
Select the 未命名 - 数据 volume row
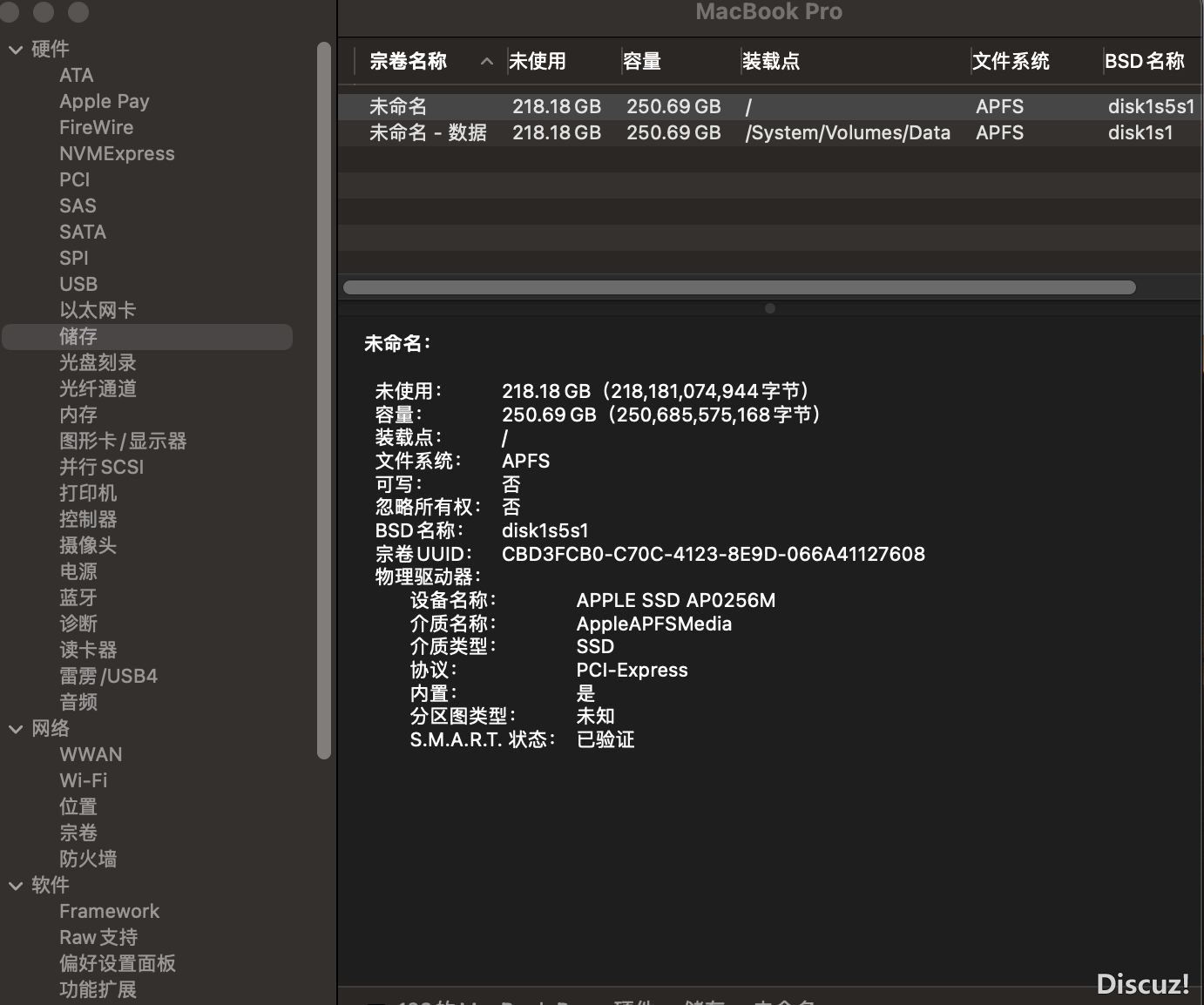pos(770,132)
